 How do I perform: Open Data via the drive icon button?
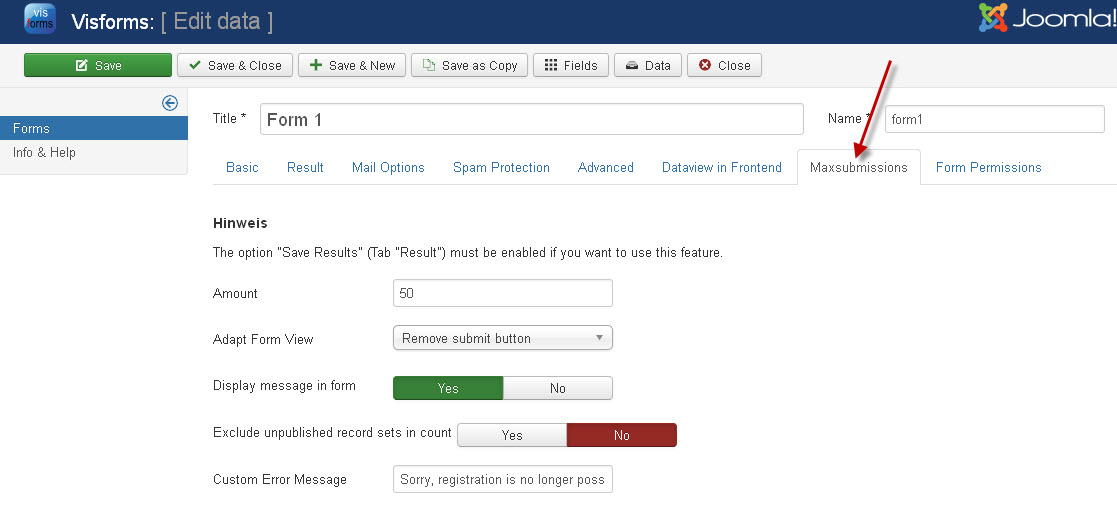(647, 65)
